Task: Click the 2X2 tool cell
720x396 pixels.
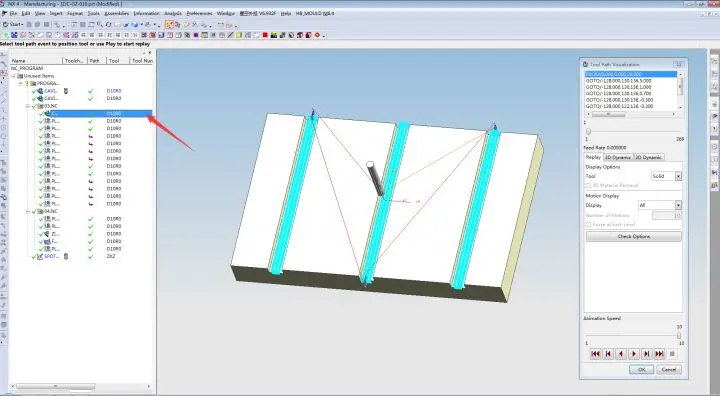Action: pyautogui.click(x=111, y=256)
